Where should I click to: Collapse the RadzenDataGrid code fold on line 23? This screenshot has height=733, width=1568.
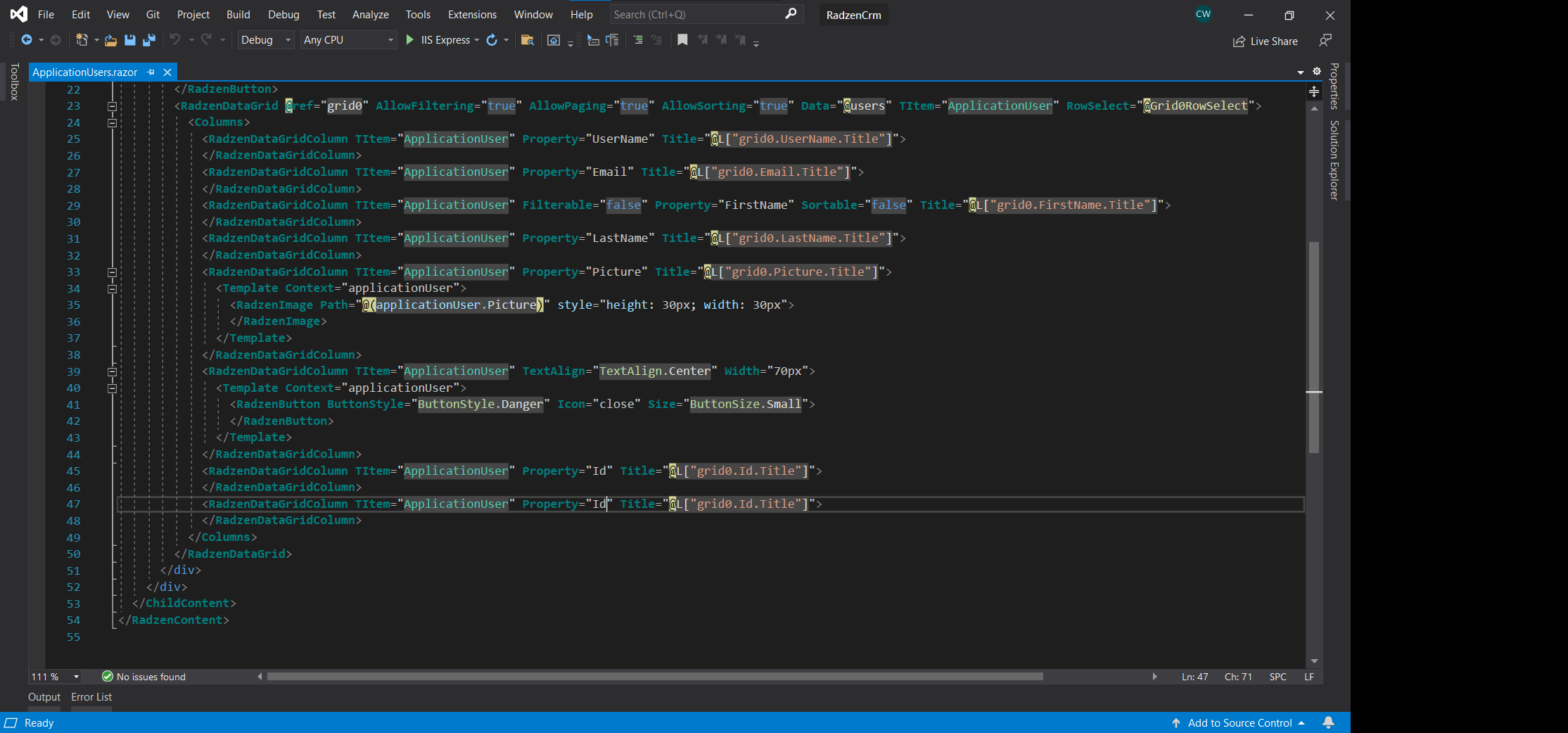(x=113, y=106)
